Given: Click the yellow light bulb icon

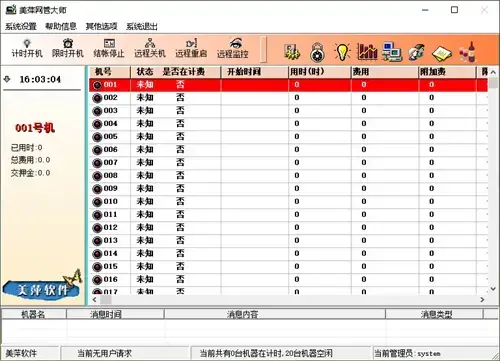Looking at the screenshot, I should (342, 52).
